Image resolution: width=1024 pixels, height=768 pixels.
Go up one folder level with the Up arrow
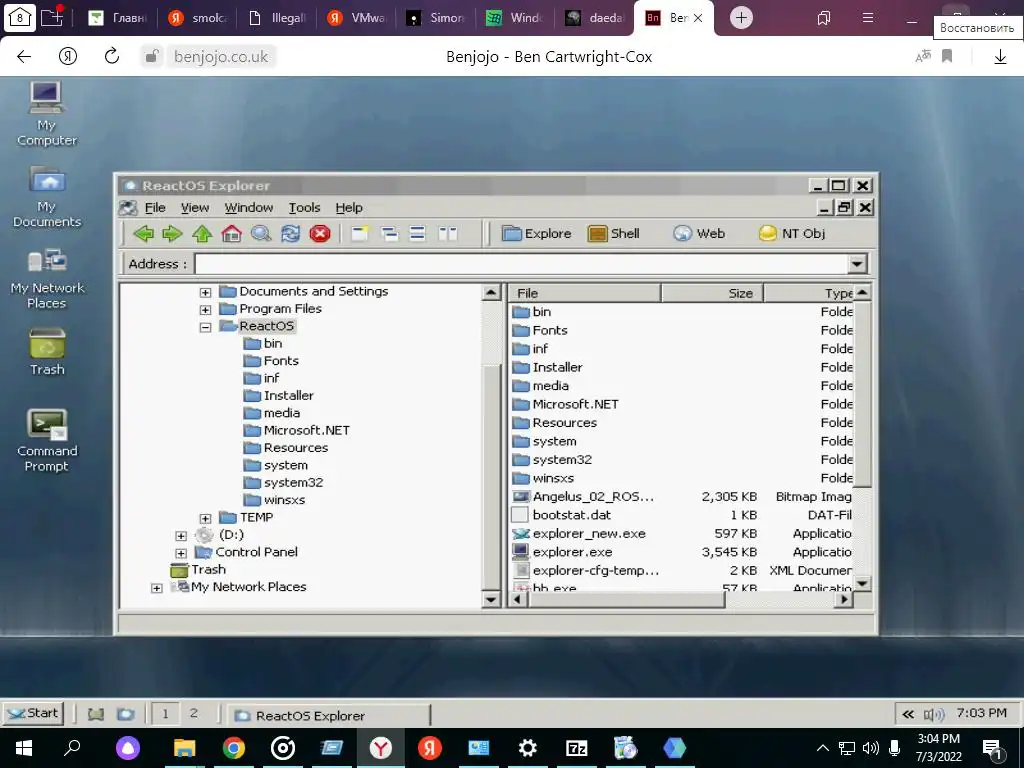(x=202, y=233)
